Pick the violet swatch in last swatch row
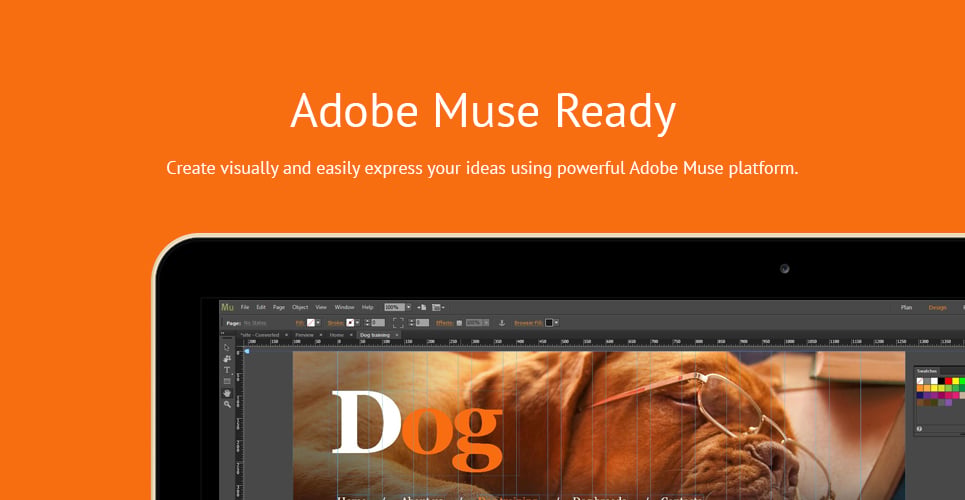Image resolution: width=965 pixels, height=500 pixels. click(x=948, y=403)
